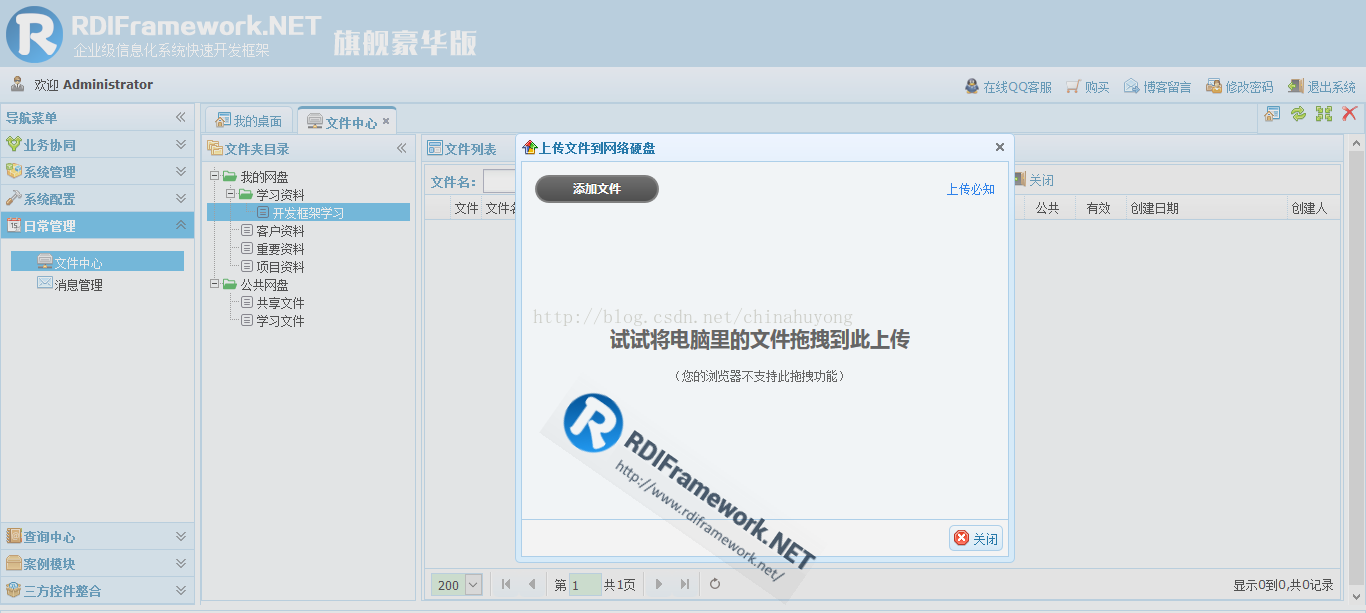Image resolution: width=1366 pixels, height=613 pixels.
Task: Click the 退出系统 exit door icon
Action: coord(1296,86)
